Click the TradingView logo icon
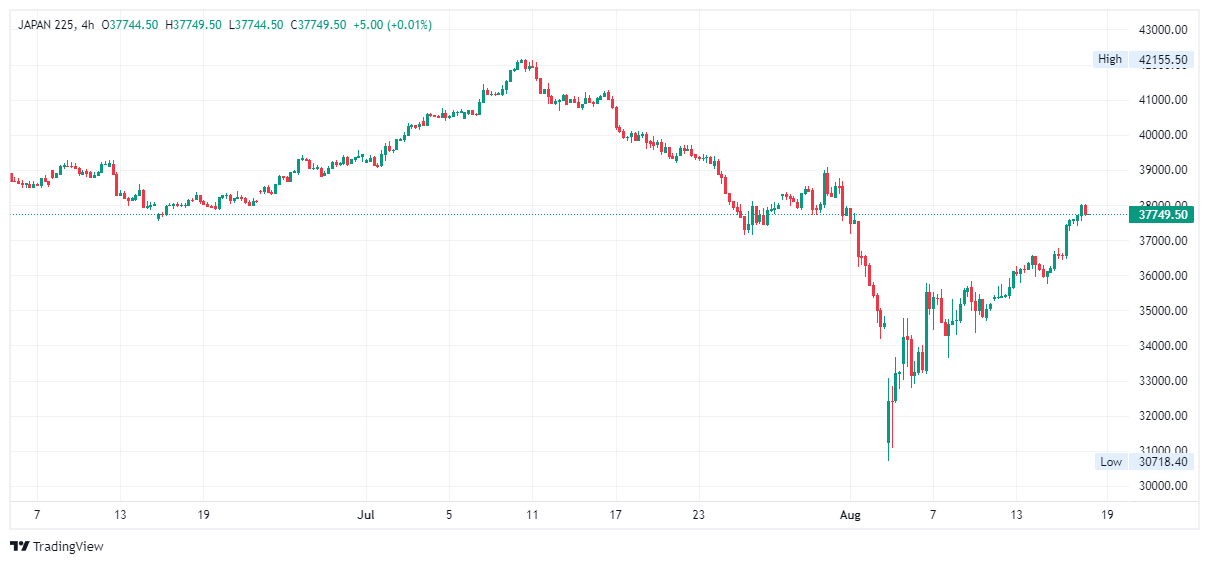Viewport: 1209px width, 564px height. click(20, 546)
